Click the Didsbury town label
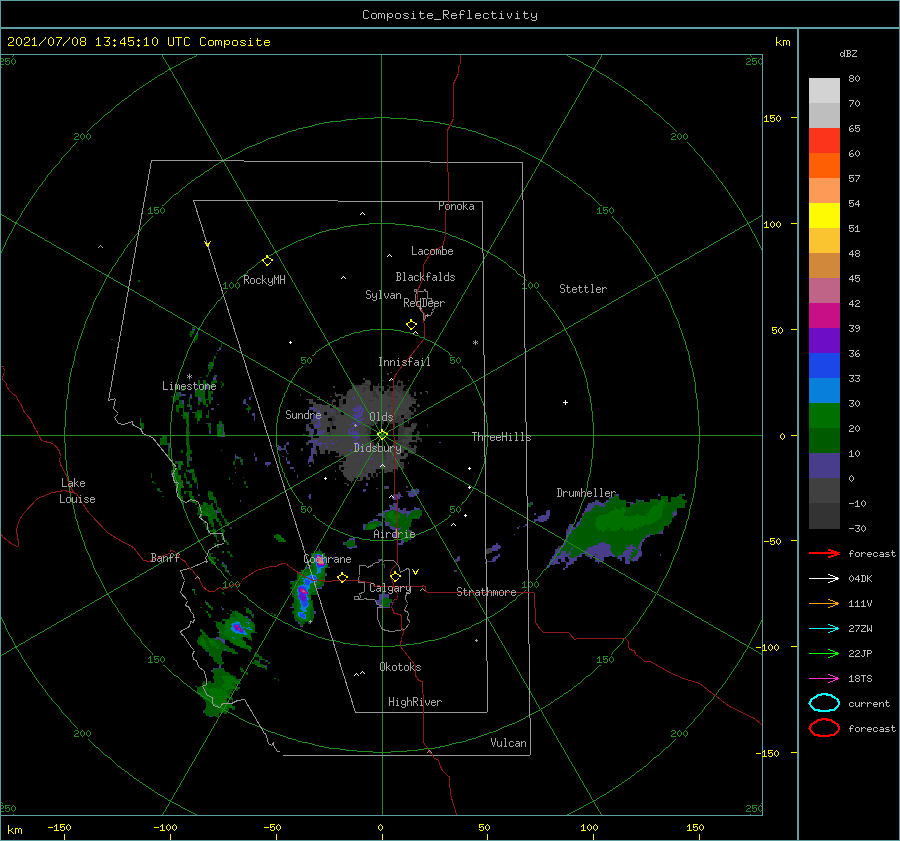 click(378, 448)
